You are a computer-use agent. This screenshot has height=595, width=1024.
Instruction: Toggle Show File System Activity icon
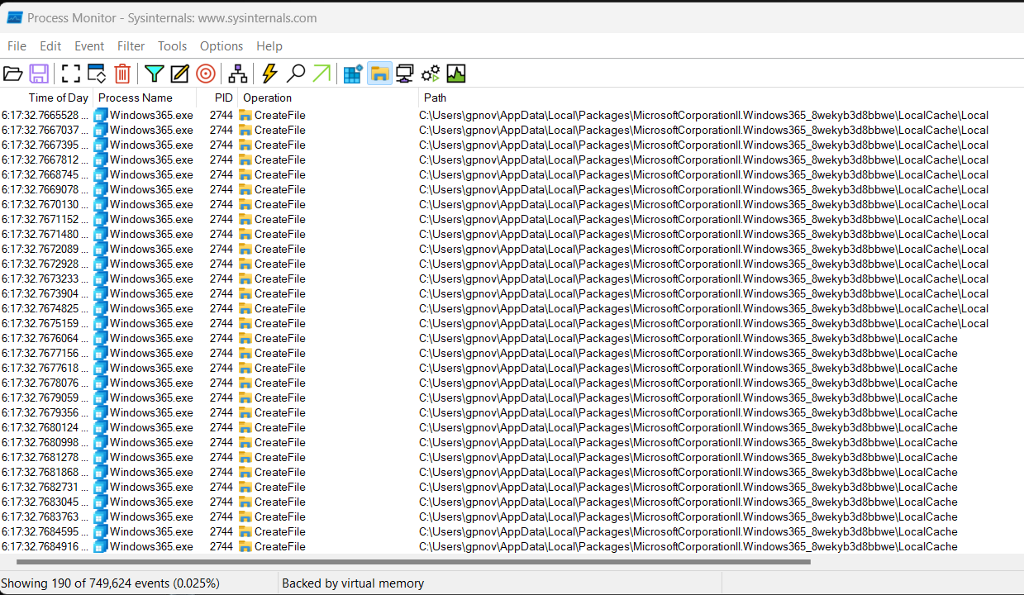(x=380, y=73)
